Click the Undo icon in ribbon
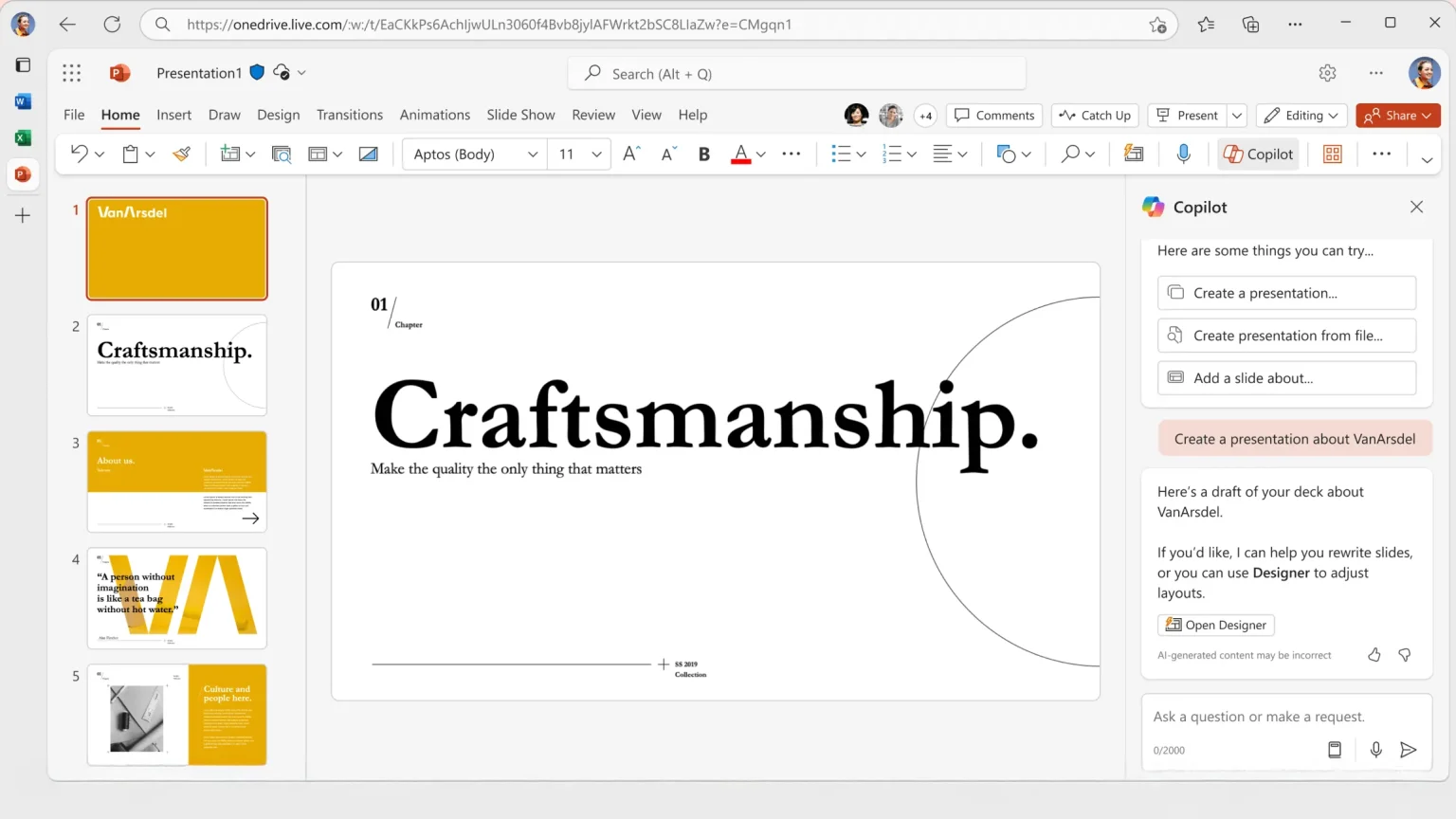1456x819 pixels. click(x=80, y=154)
